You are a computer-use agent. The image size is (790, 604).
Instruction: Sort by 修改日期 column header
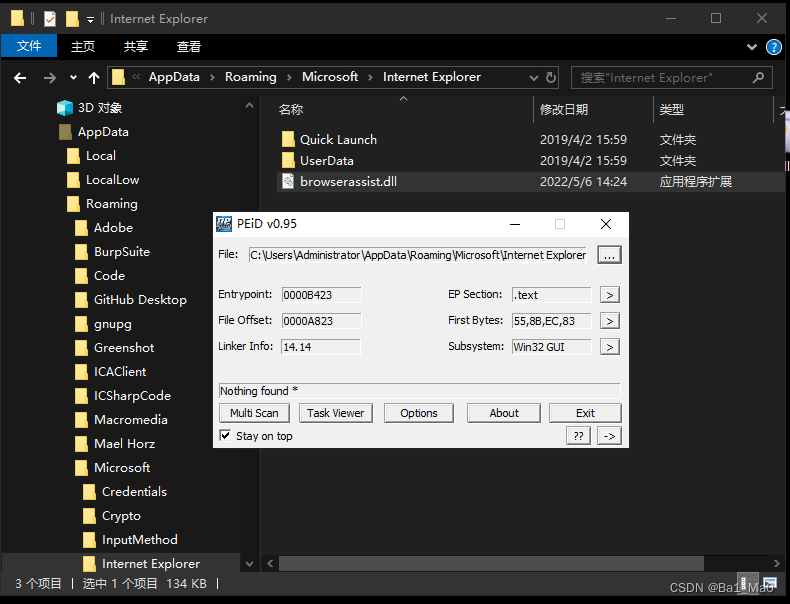click(x=564, y=109)
